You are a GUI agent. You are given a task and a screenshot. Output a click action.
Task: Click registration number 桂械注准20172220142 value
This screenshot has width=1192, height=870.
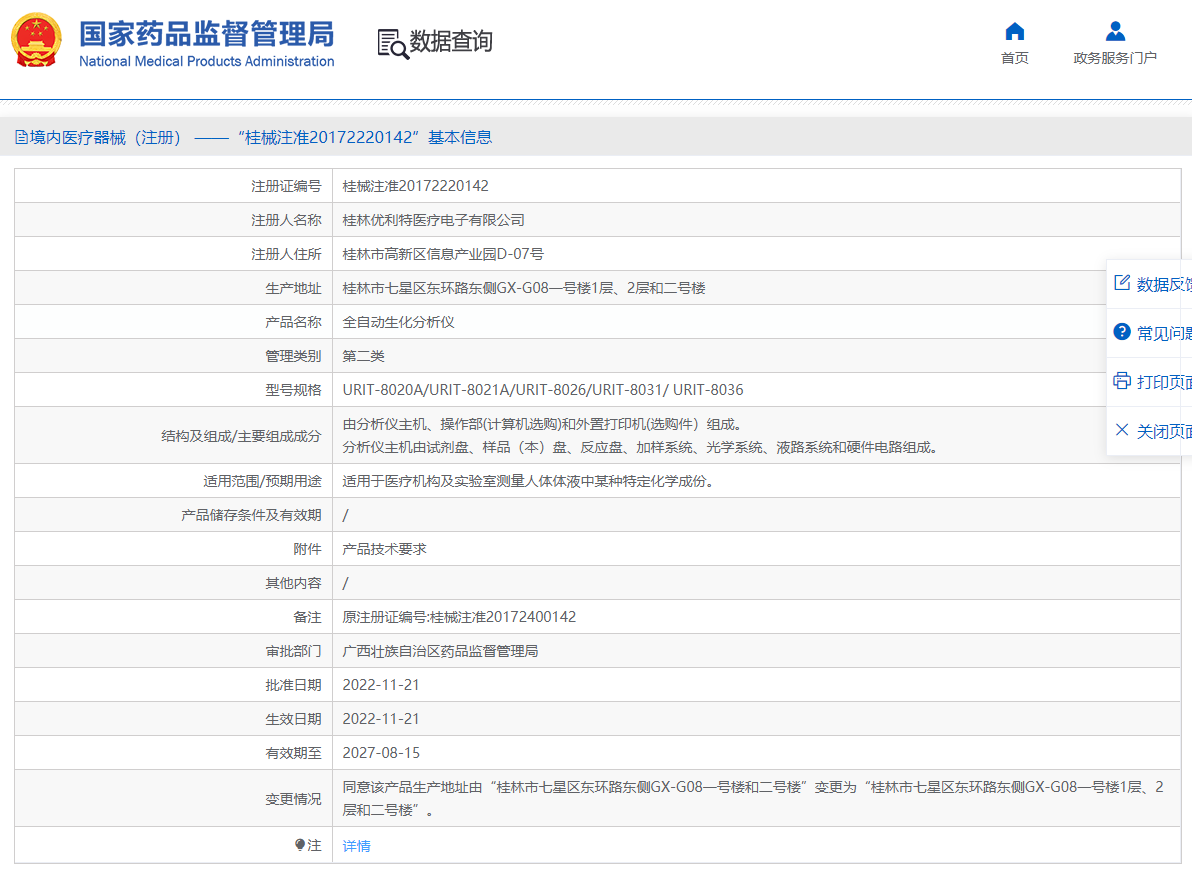point(415,186)
